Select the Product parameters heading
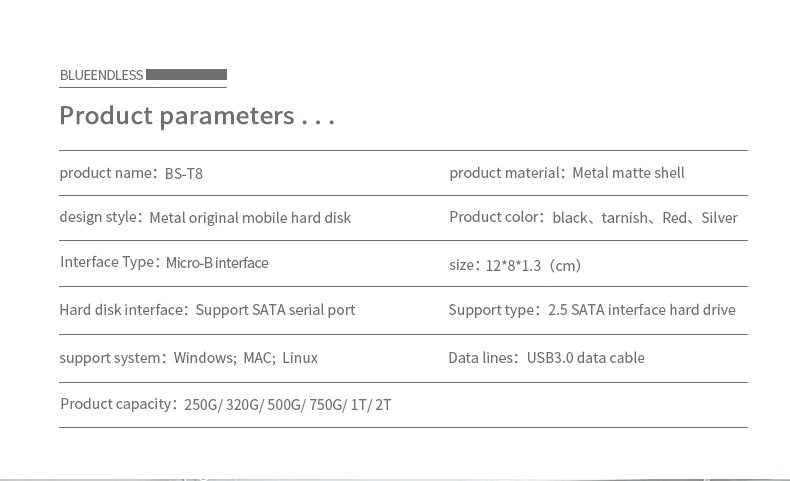Image resolution: width=790 pixels, height=481 pixels. click(196, 116)
